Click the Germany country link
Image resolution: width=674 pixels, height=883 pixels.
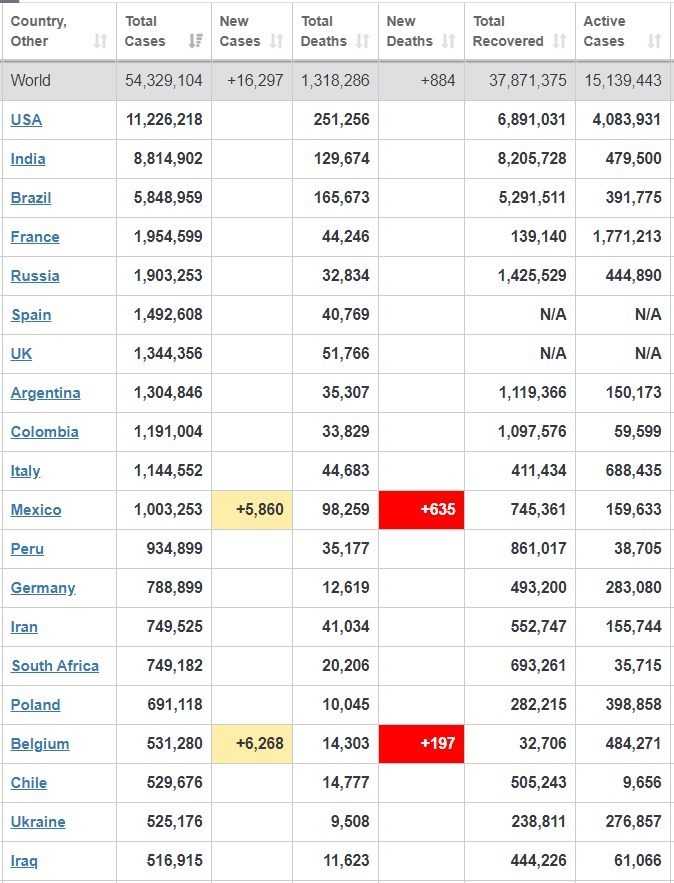tap(43, 588)
